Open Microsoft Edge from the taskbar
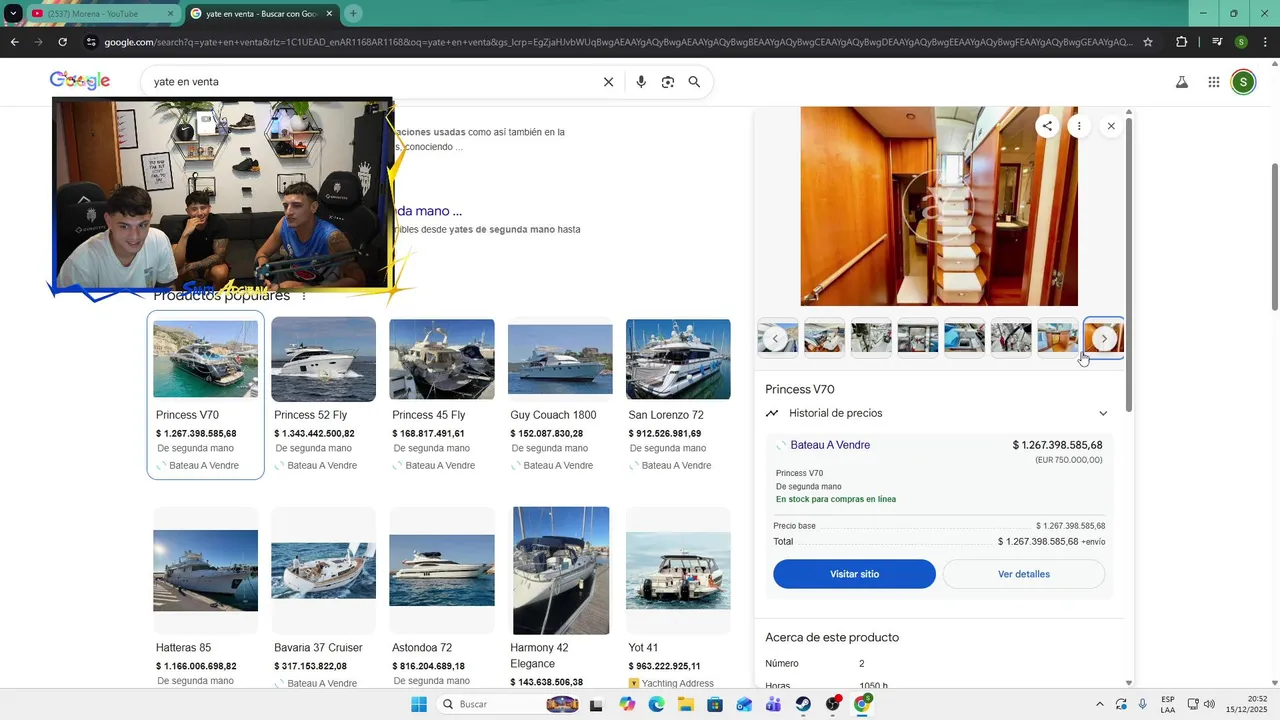 click(x=656, y=704)
